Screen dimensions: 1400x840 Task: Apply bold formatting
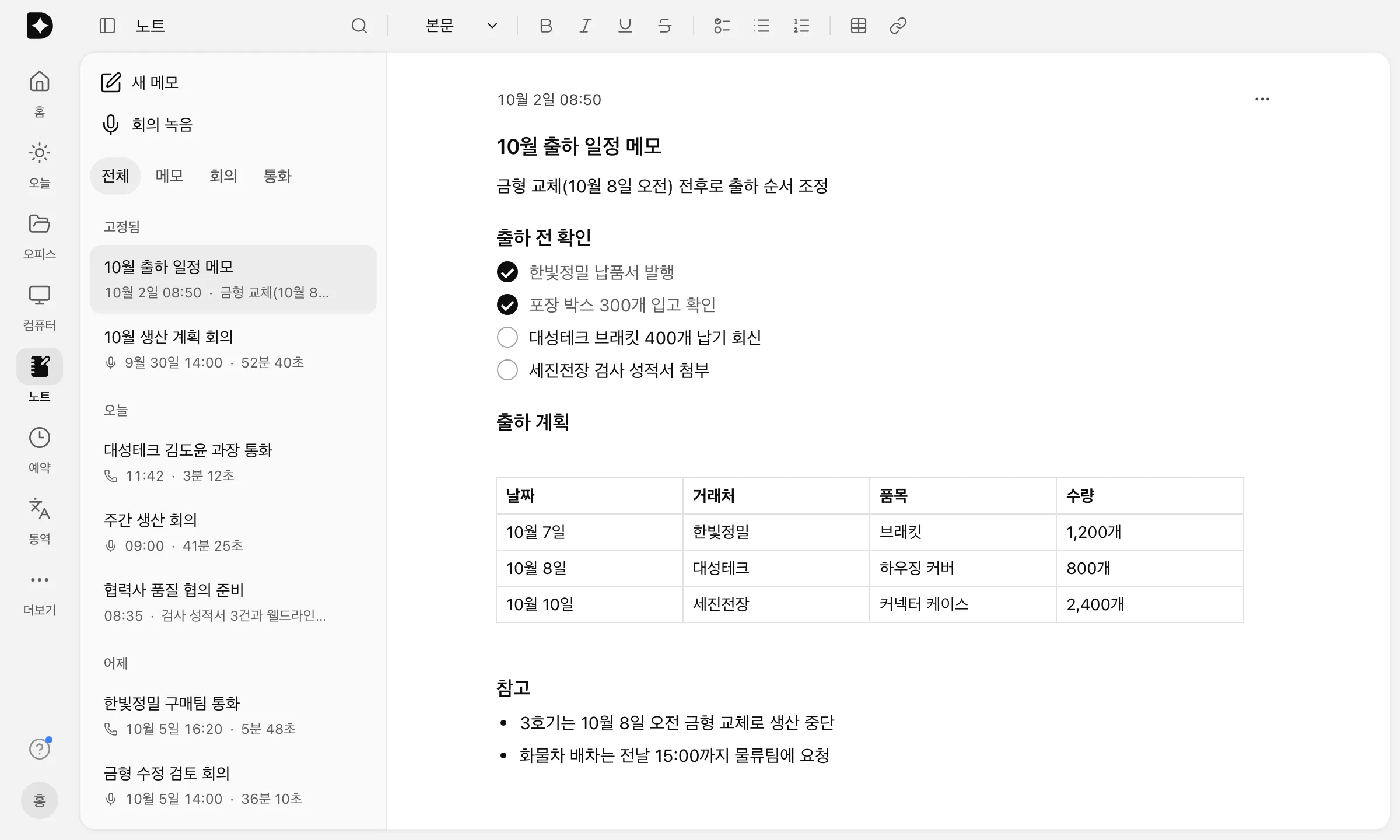tap(546, 26)
